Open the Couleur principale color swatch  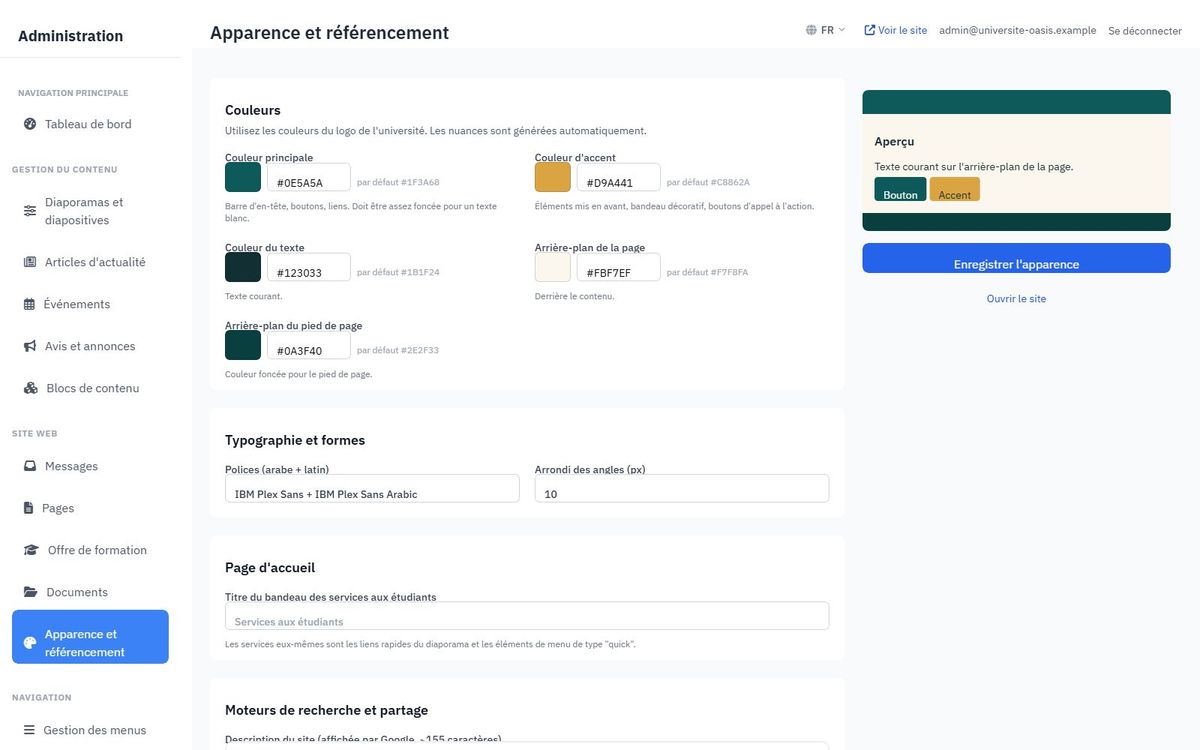[243, 178]
